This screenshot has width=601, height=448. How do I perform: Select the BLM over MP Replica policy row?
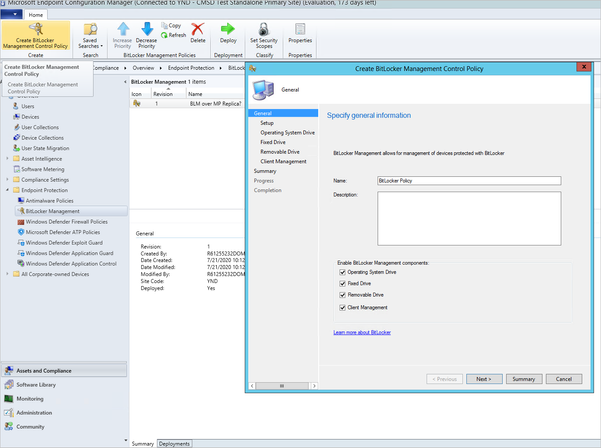click(187, 104)
